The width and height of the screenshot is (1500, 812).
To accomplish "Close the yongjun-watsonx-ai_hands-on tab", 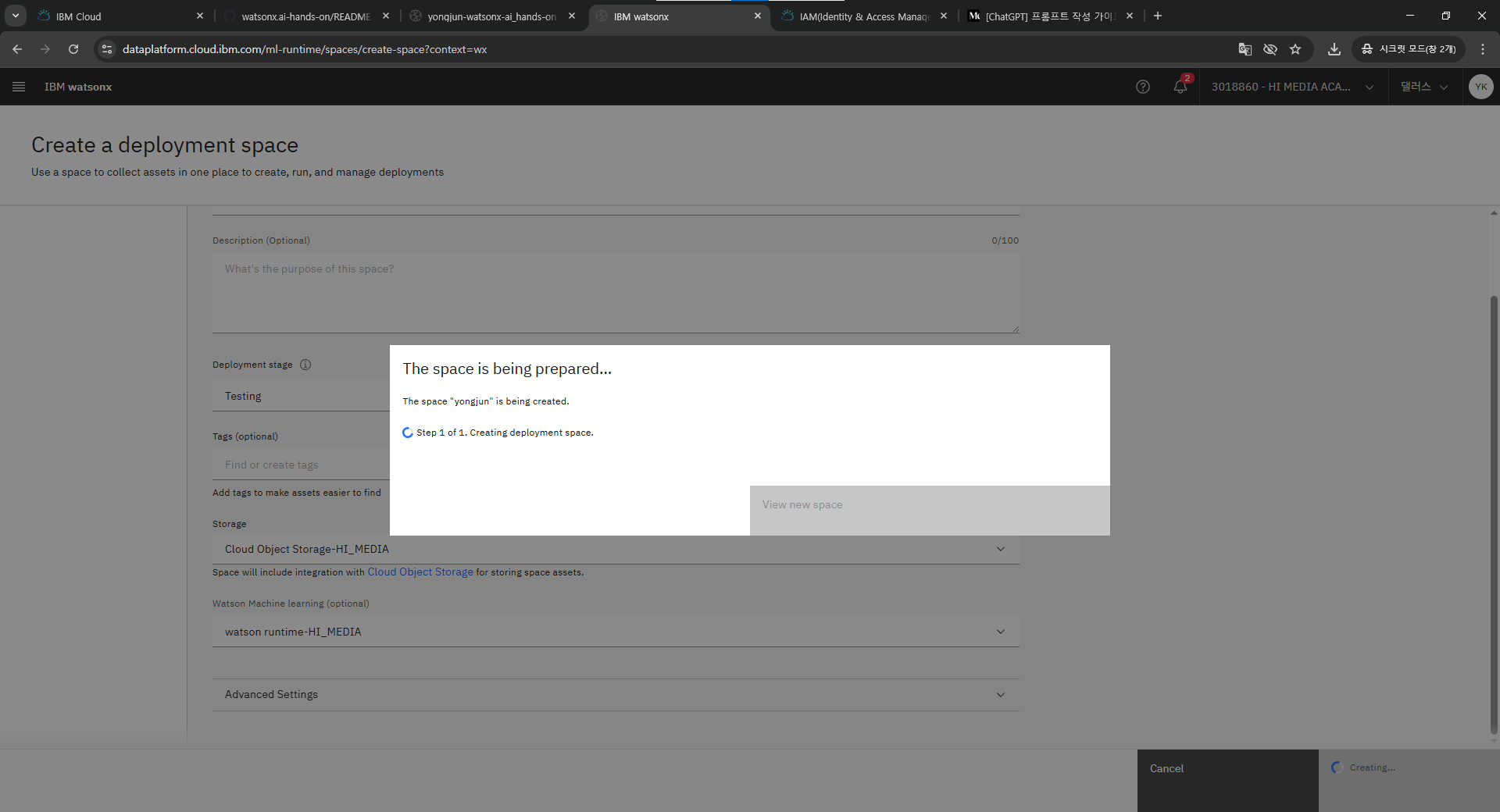I will 572,16.
